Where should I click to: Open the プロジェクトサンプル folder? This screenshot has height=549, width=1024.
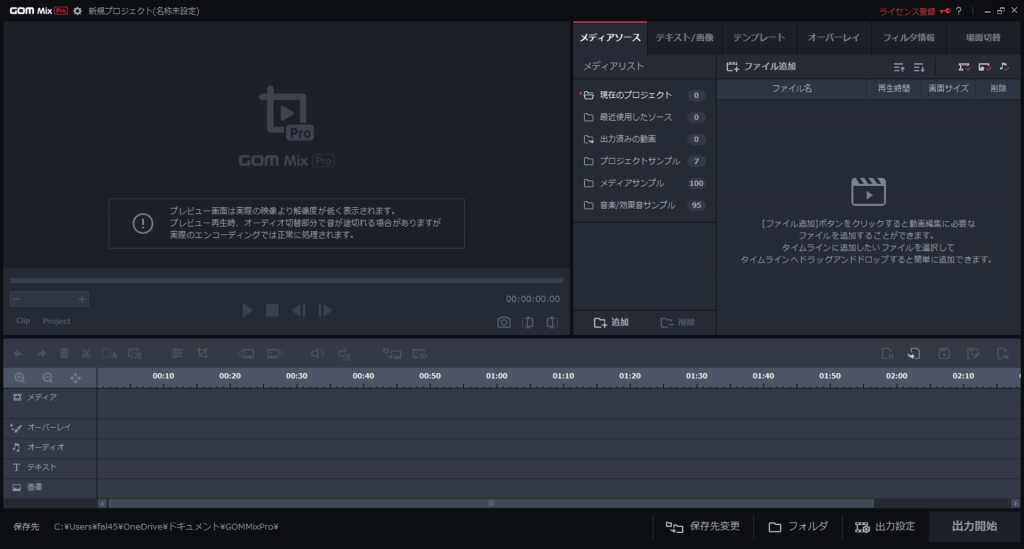click(638, 161)
